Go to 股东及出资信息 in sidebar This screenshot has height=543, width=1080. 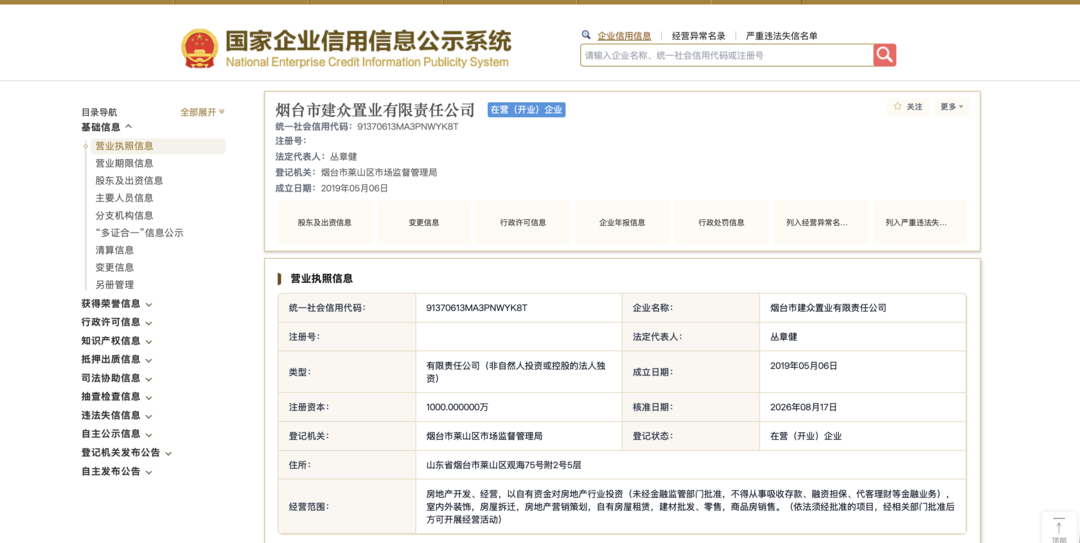[129, 181]
